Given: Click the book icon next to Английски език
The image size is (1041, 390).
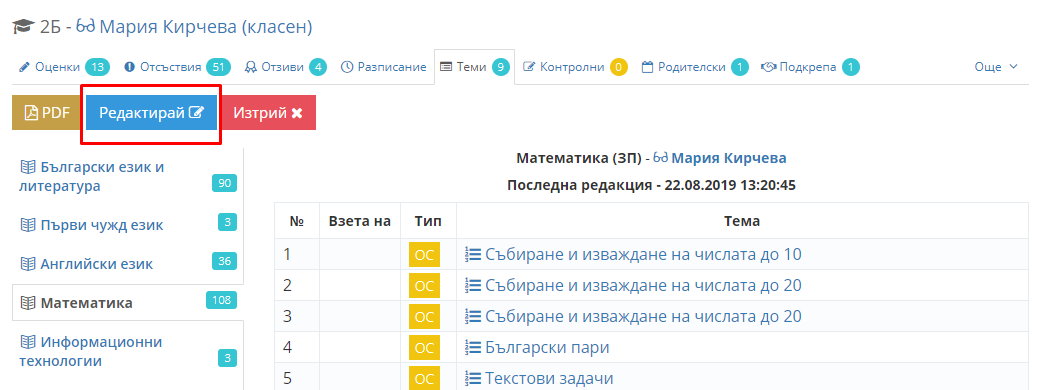Looking at the screenshot, I should (27, 264).
